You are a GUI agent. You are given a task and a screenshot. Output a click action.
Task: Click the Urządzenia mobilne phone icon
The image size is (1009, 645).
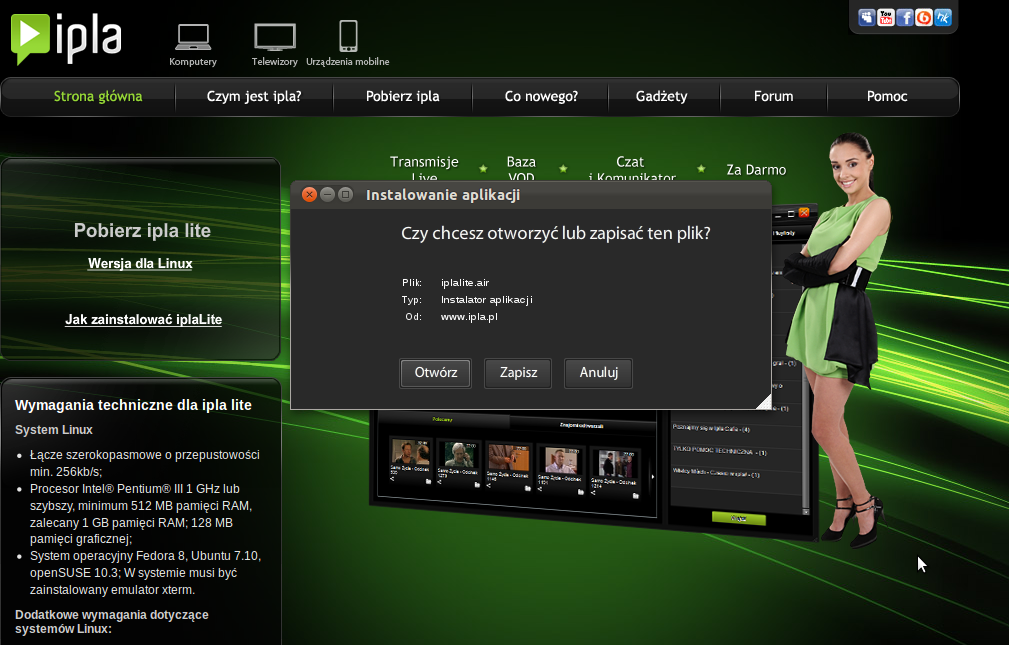(x=348, y=35)
